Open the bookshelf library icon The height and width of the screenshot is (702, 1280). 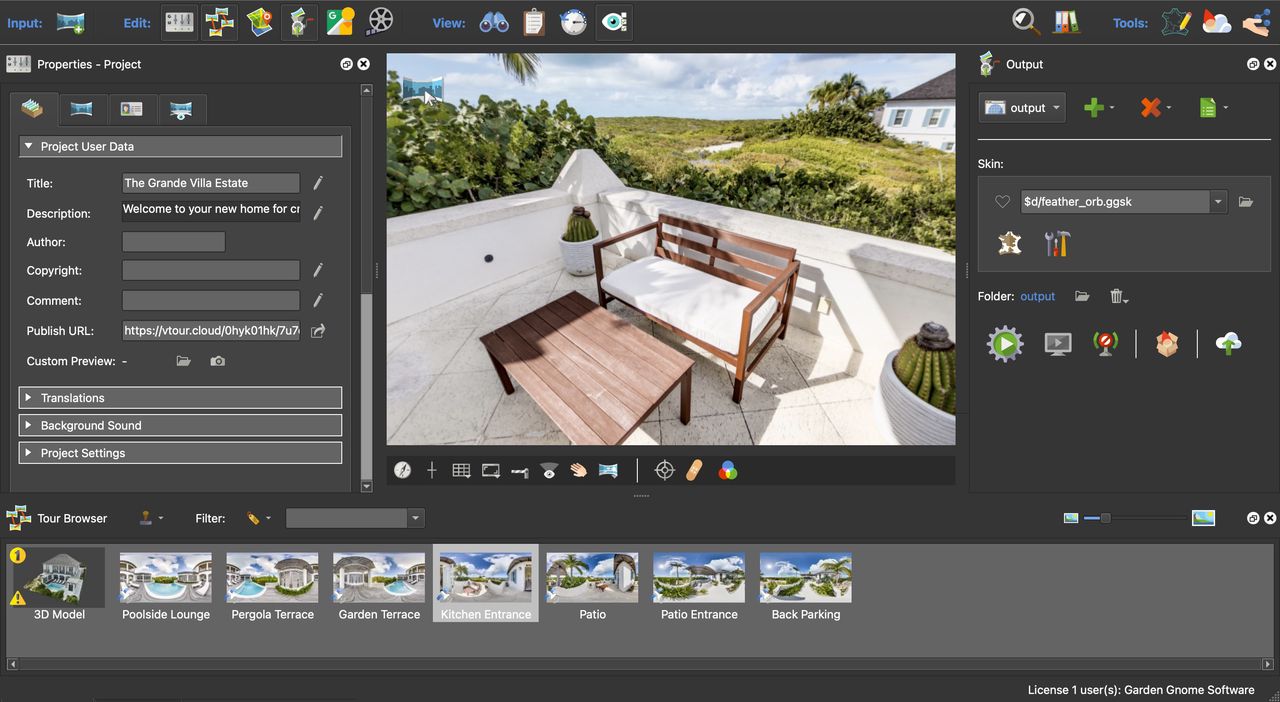click(x=1066, y=22)
